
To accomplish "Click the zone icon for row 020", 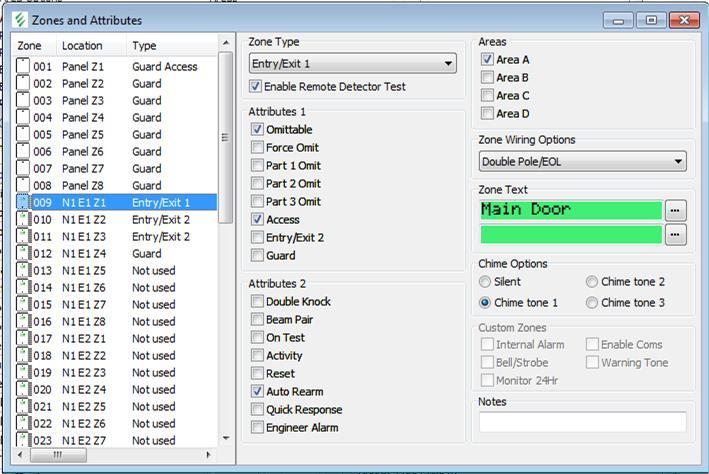I will pyautogui.click(x=23, y=389).
